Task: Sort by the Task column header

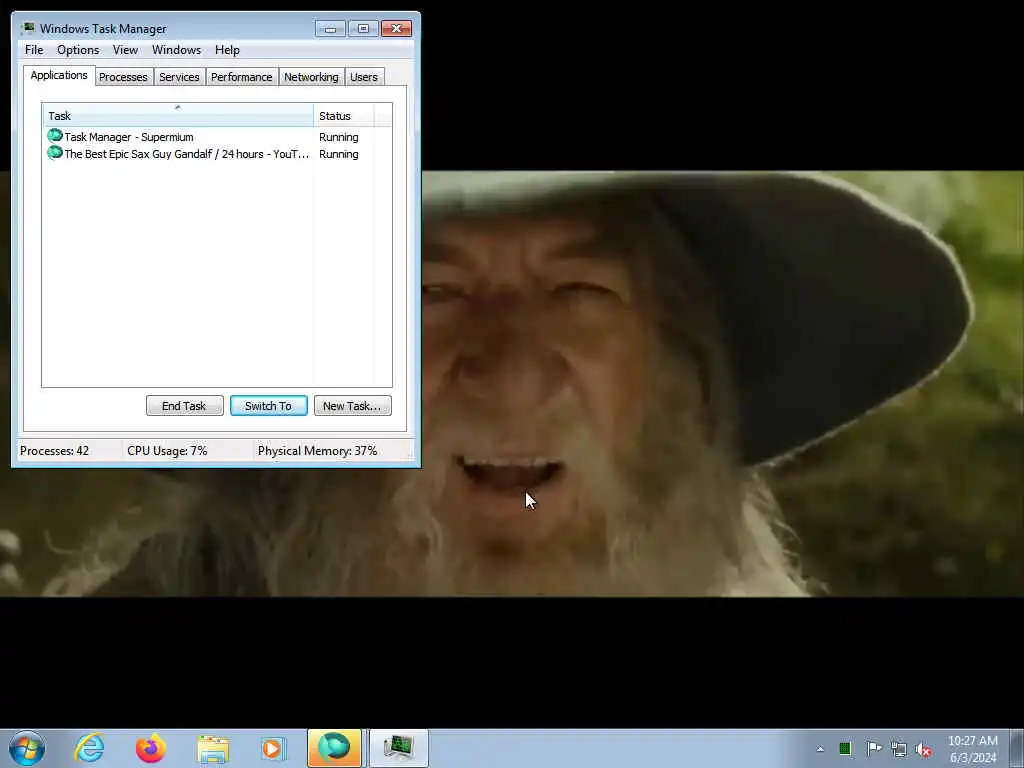Action: (x=178, y=116)
